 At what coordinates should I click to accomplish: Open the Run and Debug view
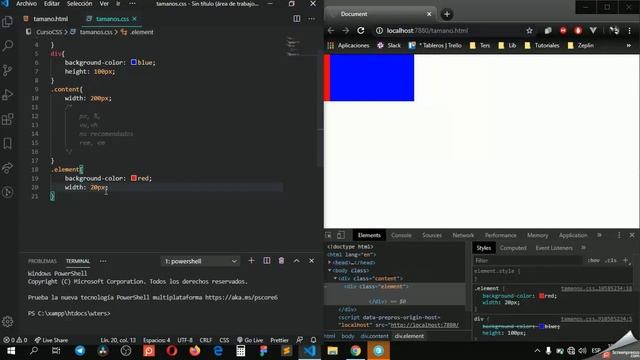(x=7, y=95)
